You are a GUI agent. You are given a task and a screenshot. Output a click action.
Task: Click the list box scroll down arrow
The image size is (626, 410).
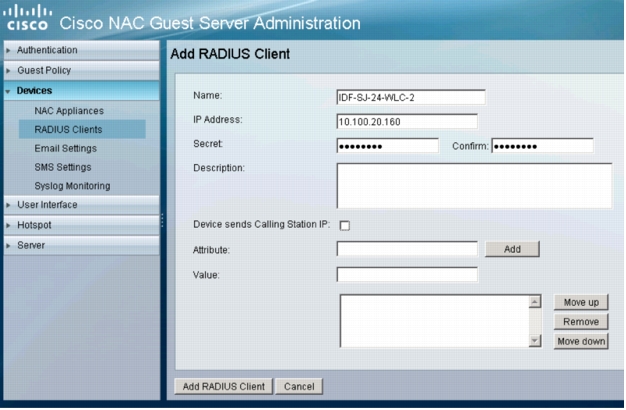tap(535, 341)
